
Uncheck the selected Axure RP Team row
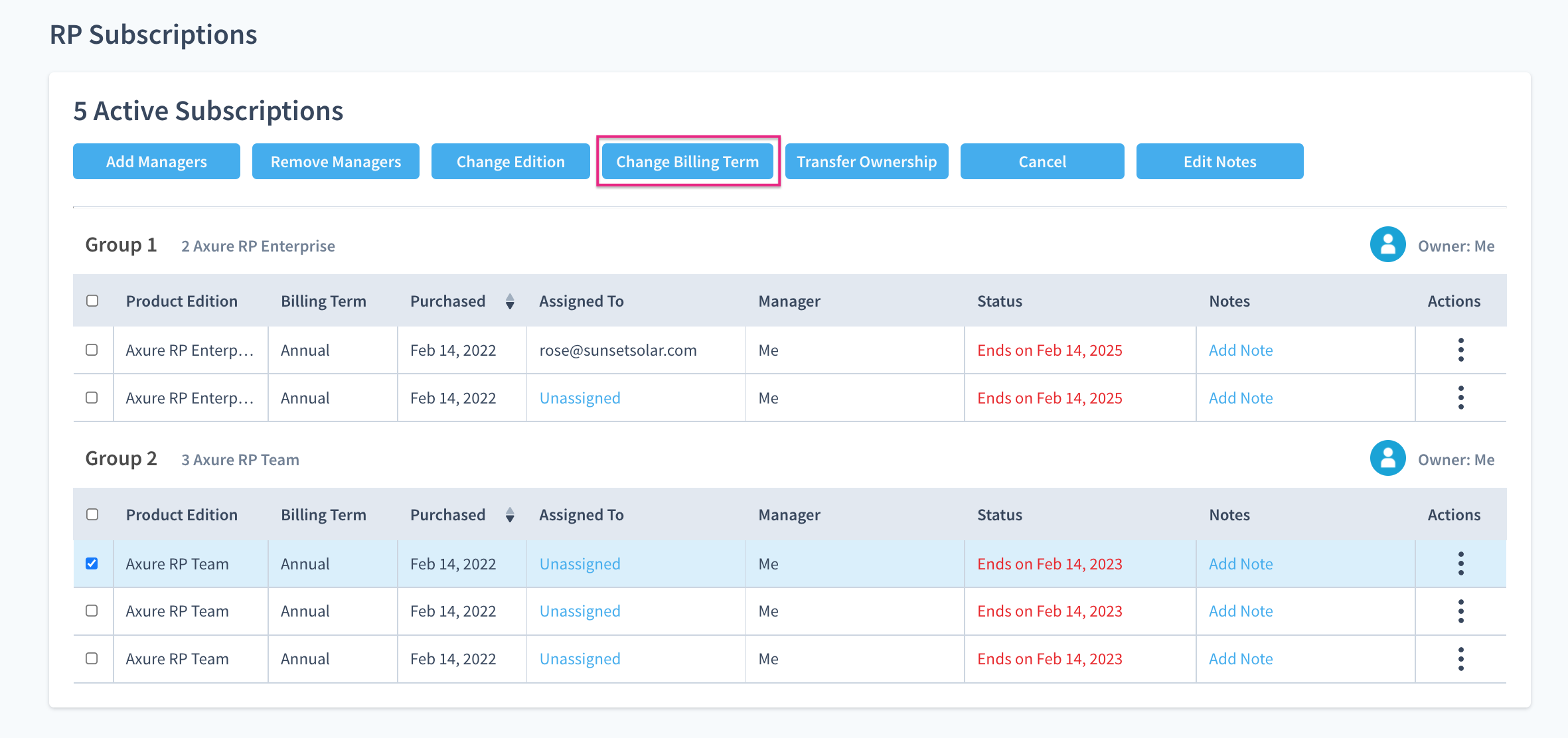pos(92,563)
